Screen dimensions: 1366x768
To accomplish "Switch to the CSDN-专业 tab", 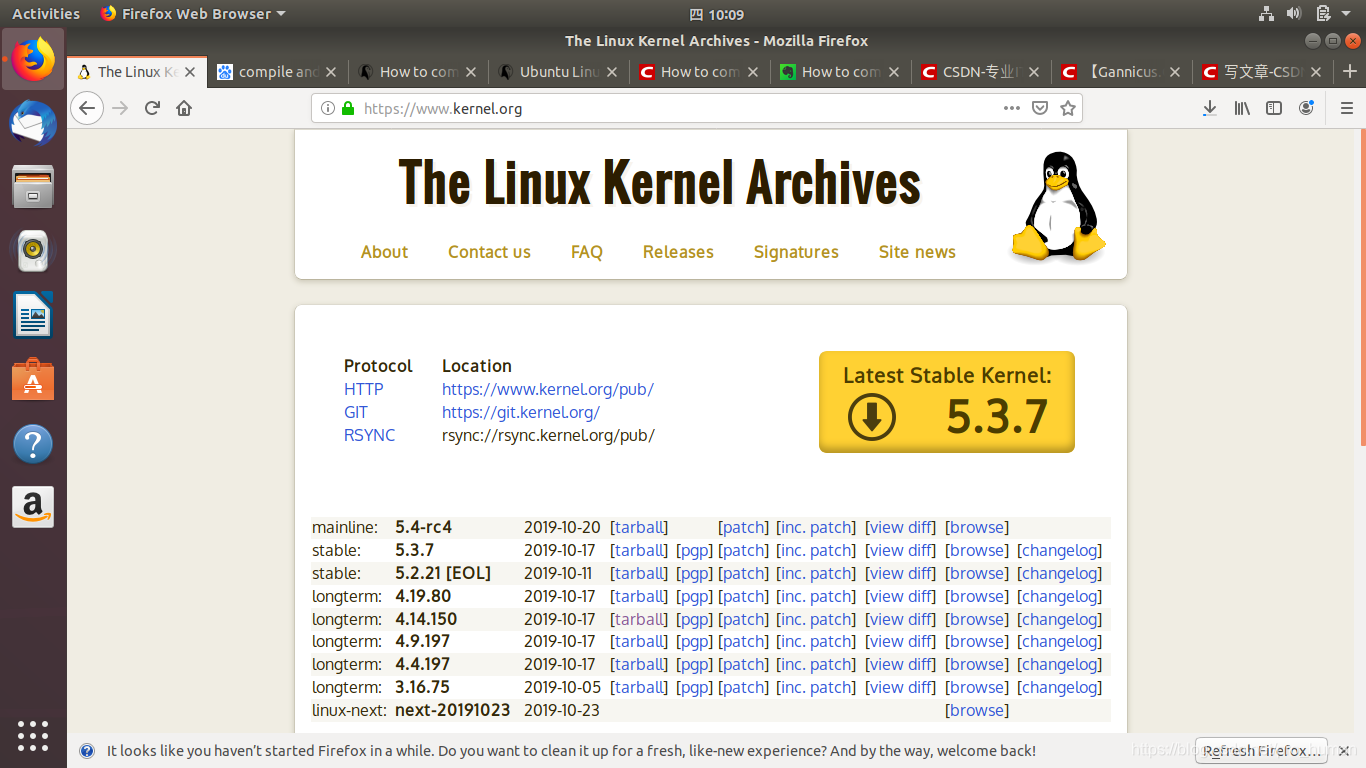I will (981, 72).
